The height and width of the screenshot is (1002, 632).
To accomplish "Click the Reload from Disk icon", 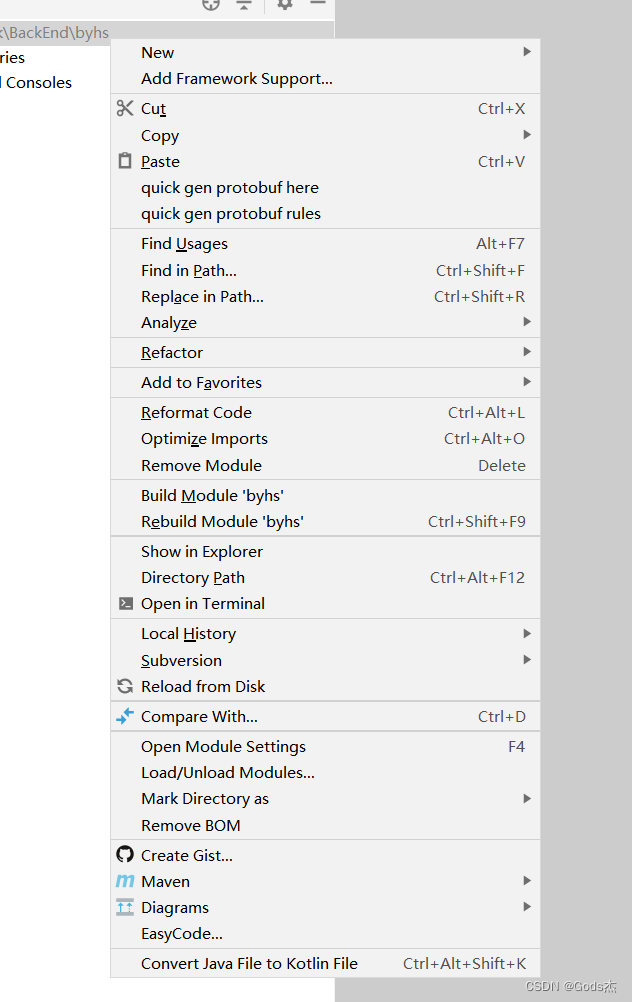I will (x=125, y=686).
